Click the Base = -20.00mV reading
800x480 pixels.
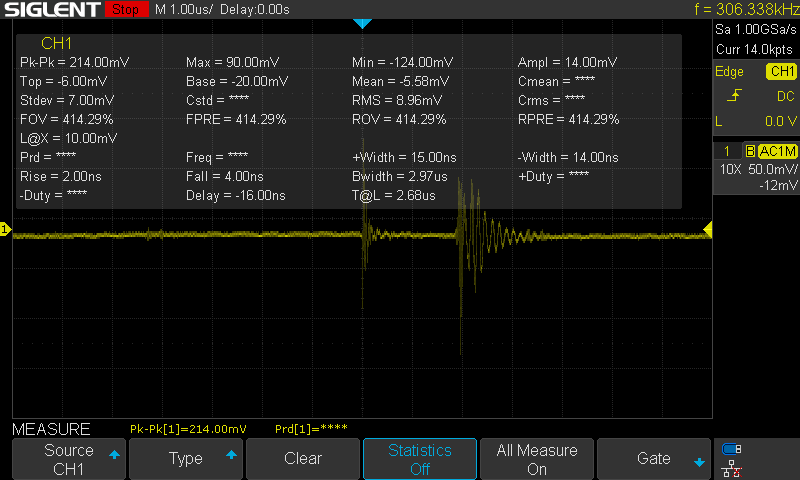coord(237,81)
